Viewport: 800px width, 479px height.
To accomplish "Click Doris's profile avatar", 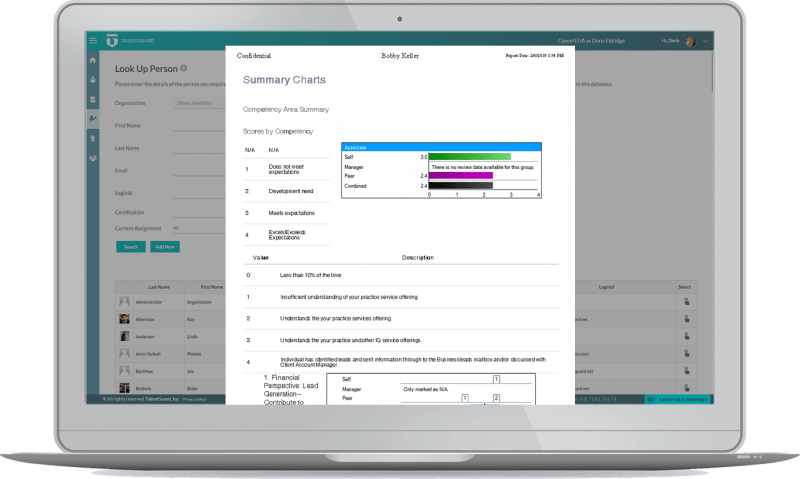I will pyautogui.click(x=691, y=41).
